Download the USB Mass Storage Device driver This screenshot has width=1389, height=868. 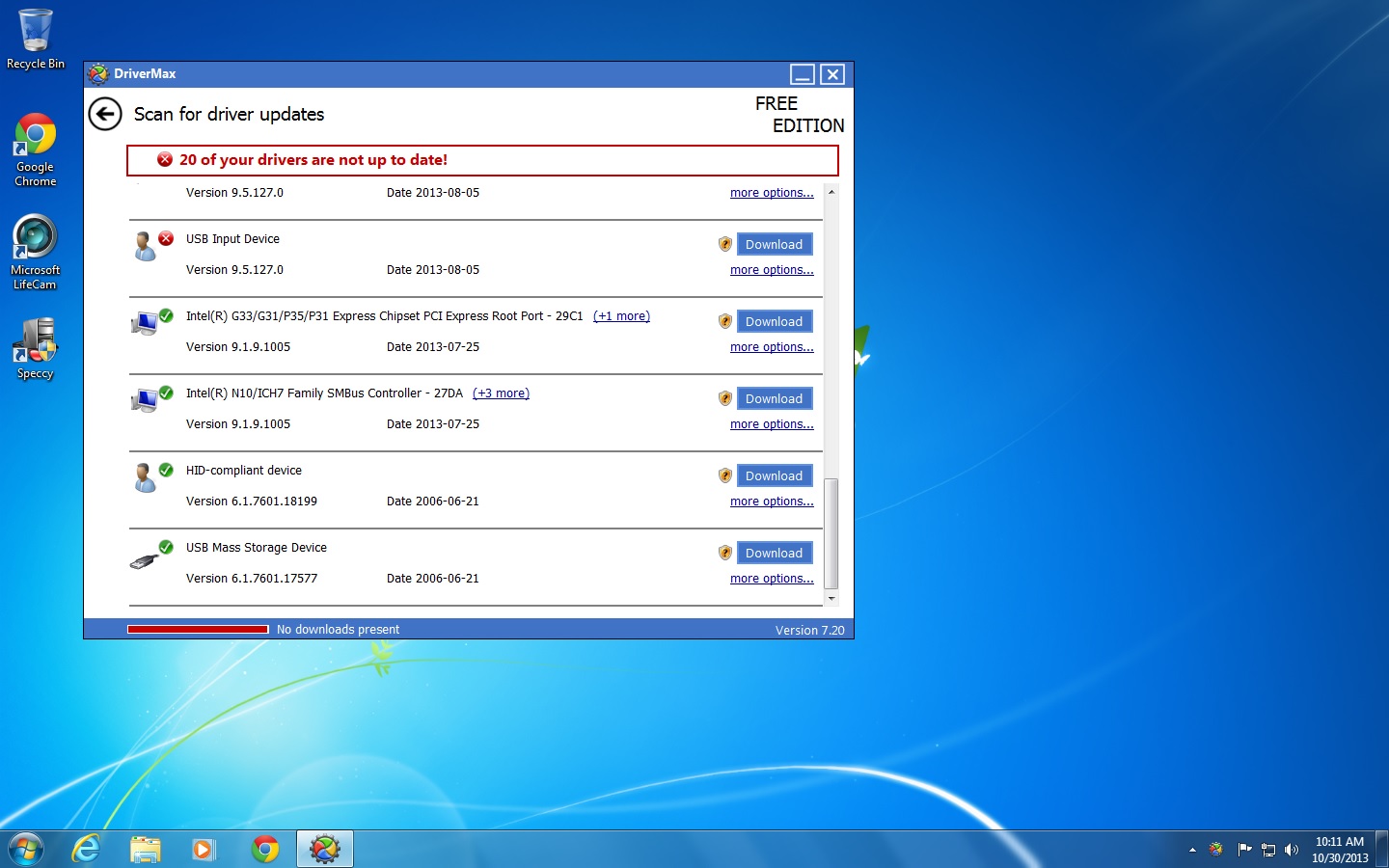coord(775,553)
